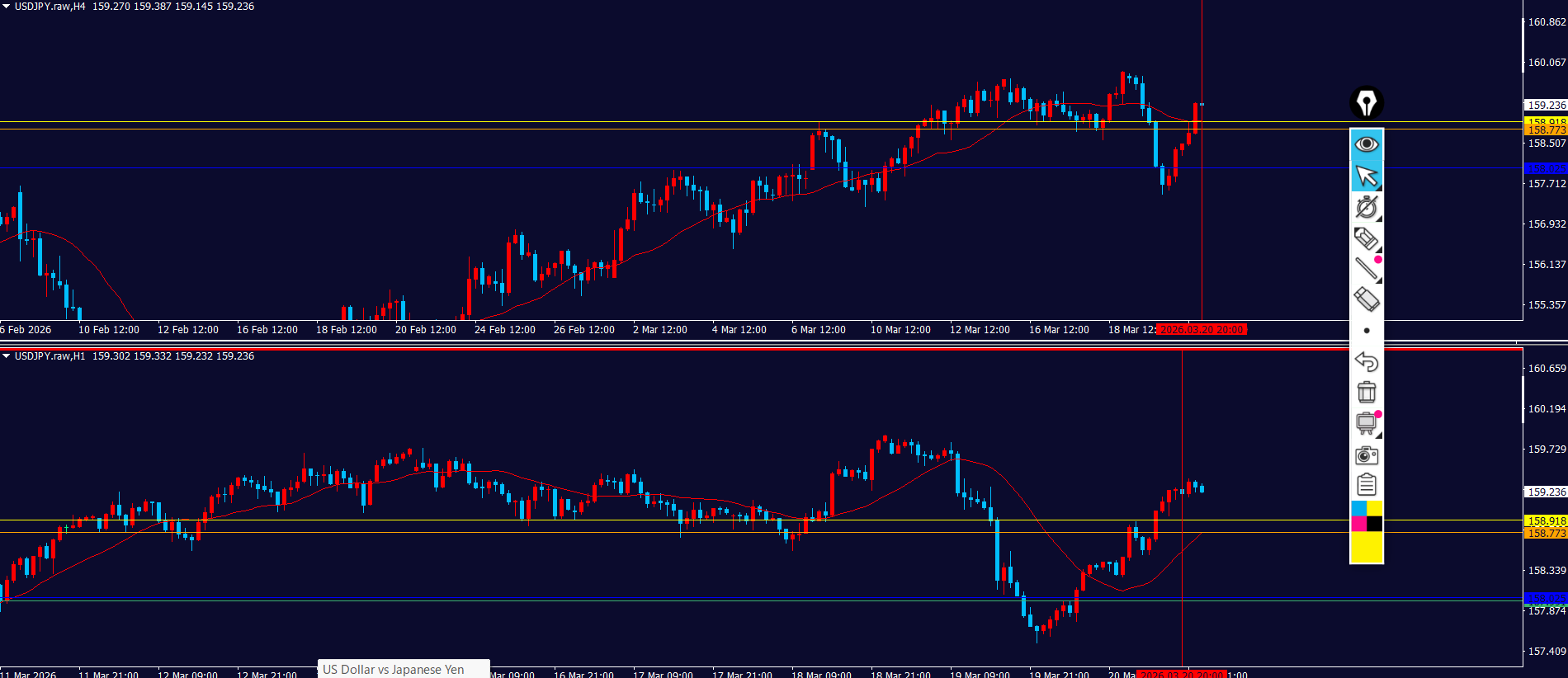This screenshot has height=678, width=1568.
Task: Select the arrow cursor tool
Action: [1367, 176]
